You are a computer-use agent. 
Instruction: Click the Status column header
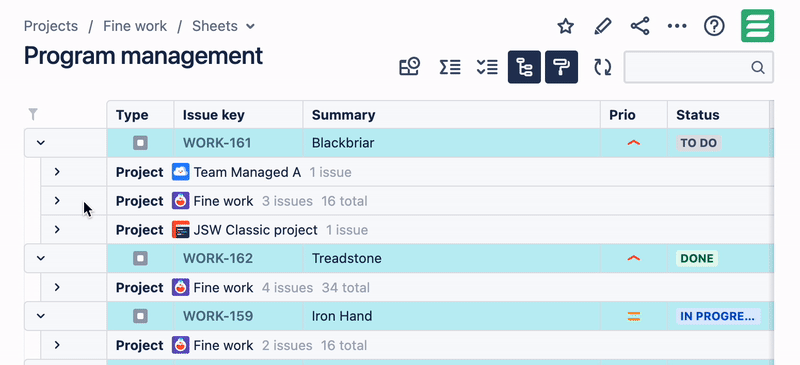click(718, 115)
